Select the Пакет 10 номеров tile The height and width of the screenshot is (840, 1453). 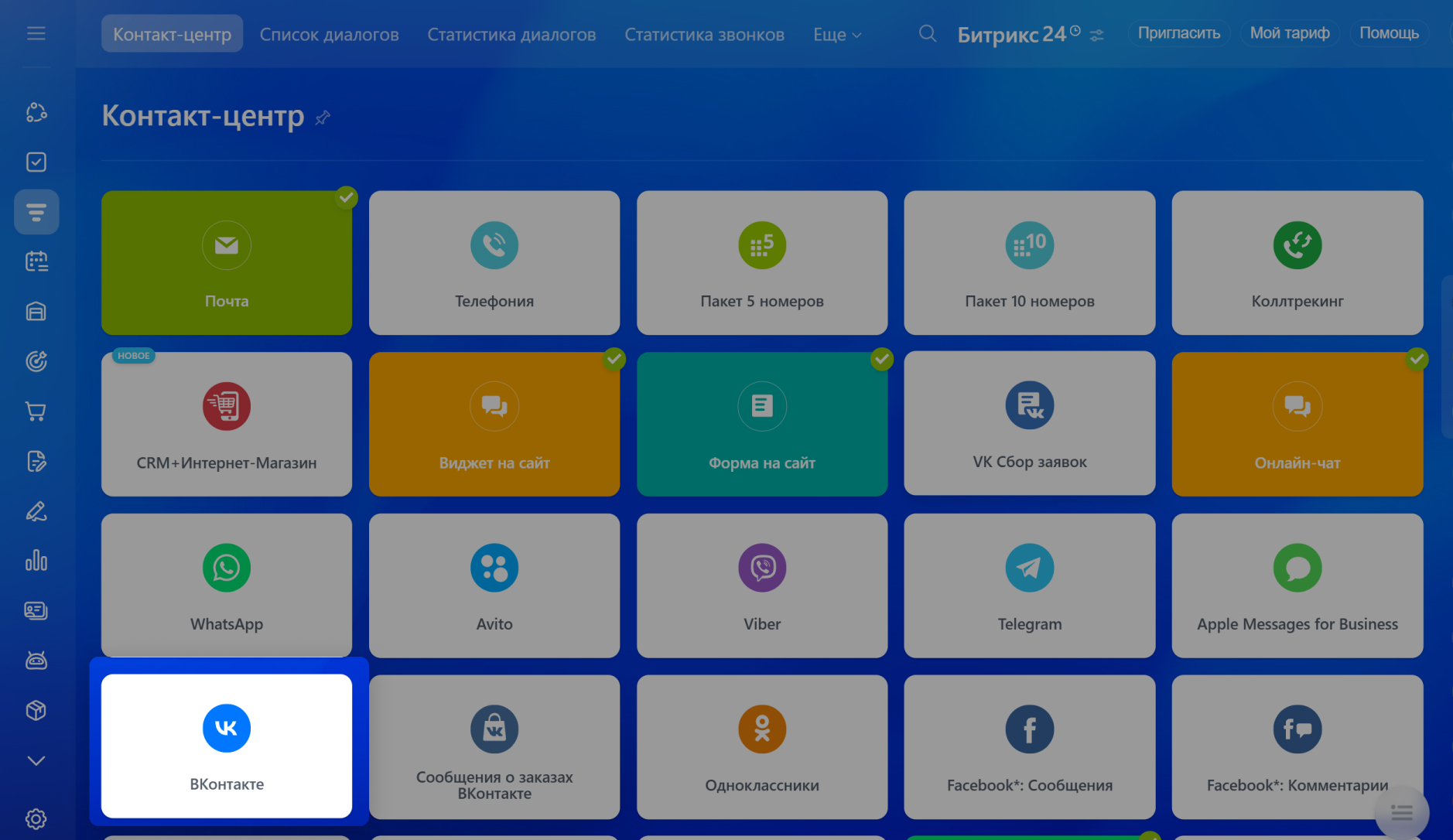click(1030, 263)
